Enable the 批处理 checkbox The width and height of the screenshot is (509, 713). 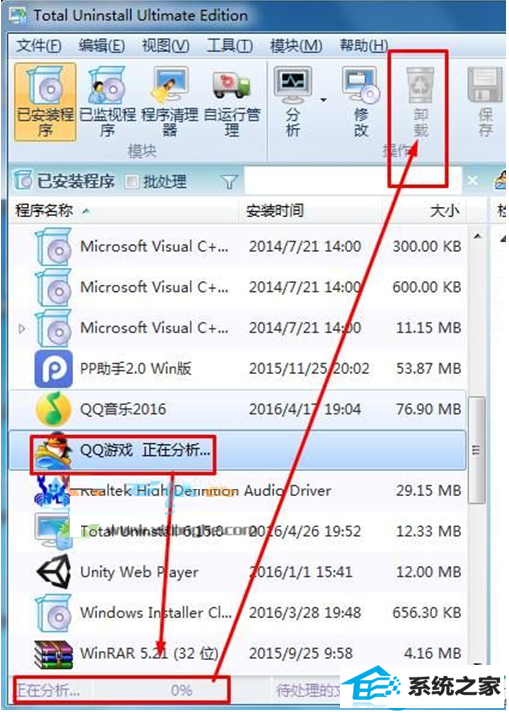(132, 182)
